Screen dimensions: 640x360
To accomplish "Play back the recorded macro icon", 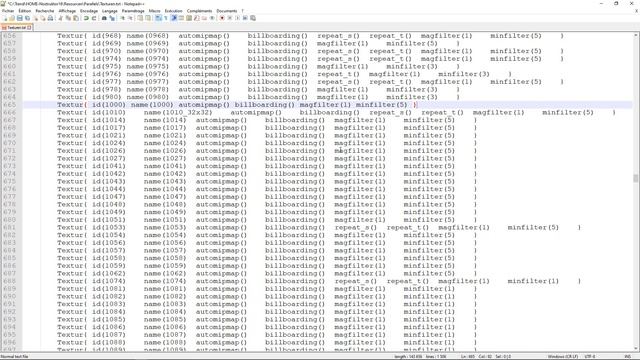I will [238, 18].
